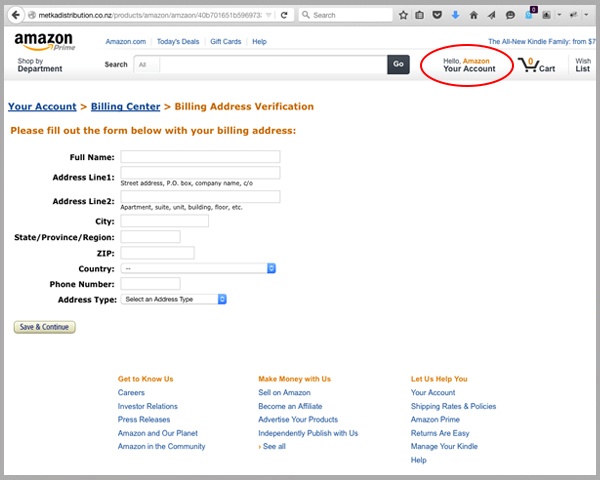
Task: Open Hello Your Account menu
Action: pos(469,65)
